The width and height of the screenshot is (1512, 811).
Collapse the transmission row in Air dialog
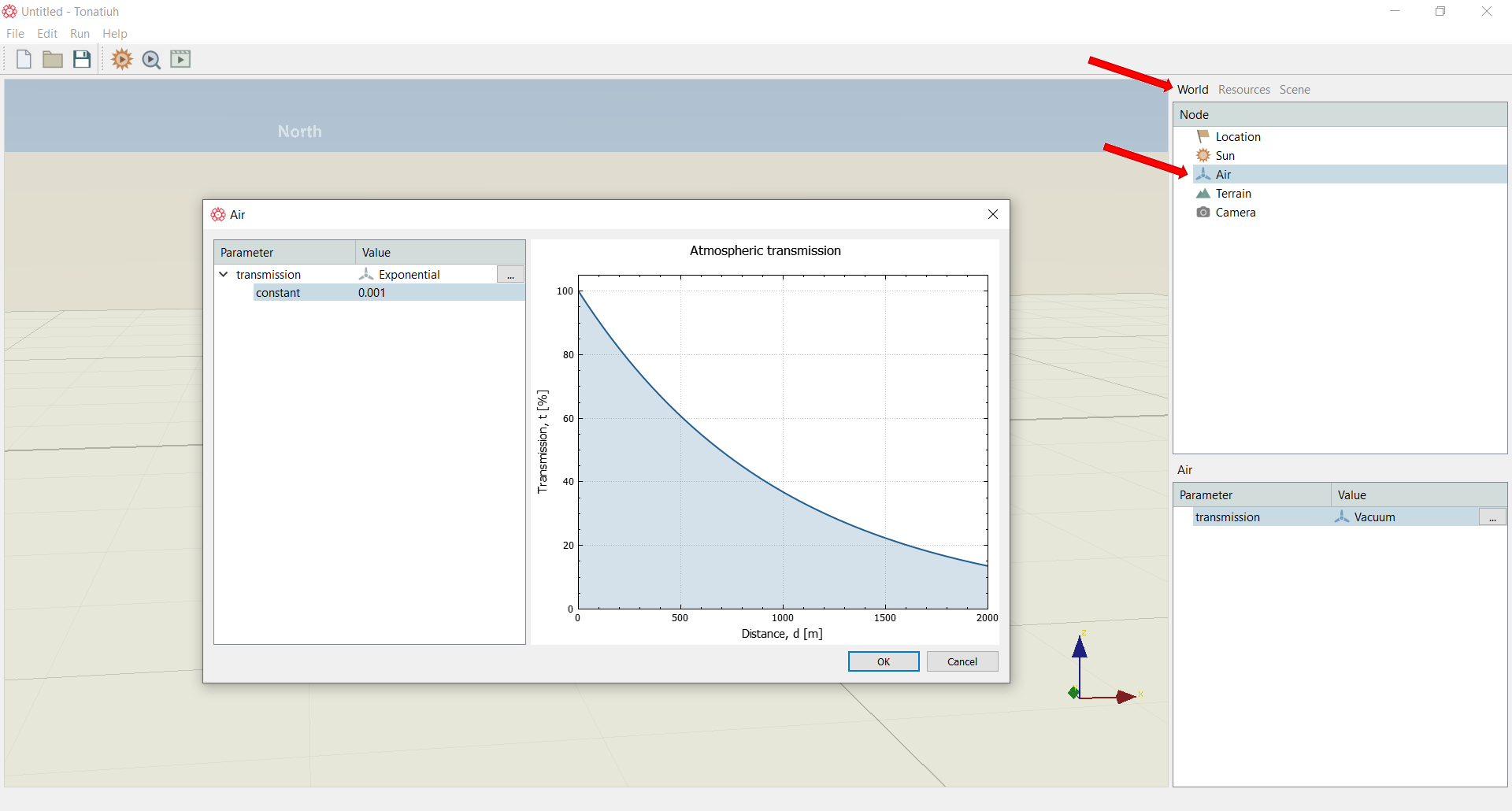pyautogui.click(x=224, y=274)
